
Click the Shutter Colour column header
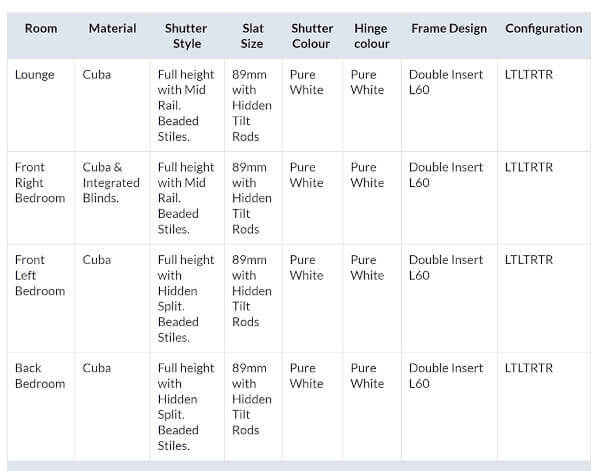coord(312,36)
